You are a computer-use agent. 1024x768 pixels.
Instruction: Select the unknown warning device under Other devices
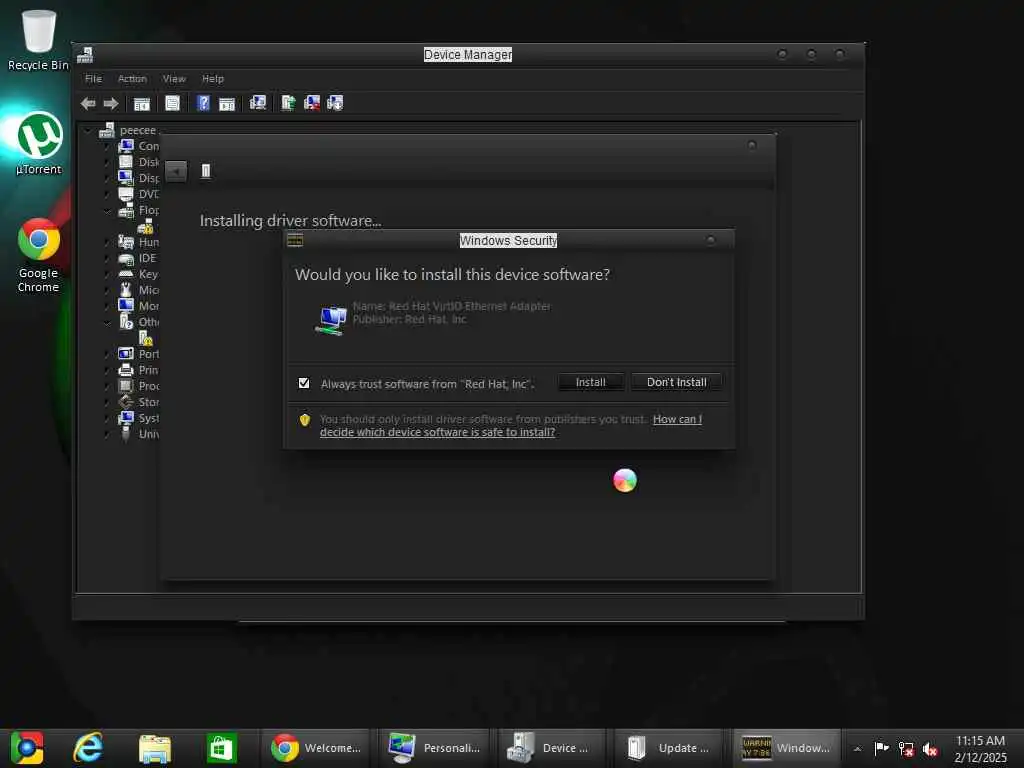[x=146, y=338]
